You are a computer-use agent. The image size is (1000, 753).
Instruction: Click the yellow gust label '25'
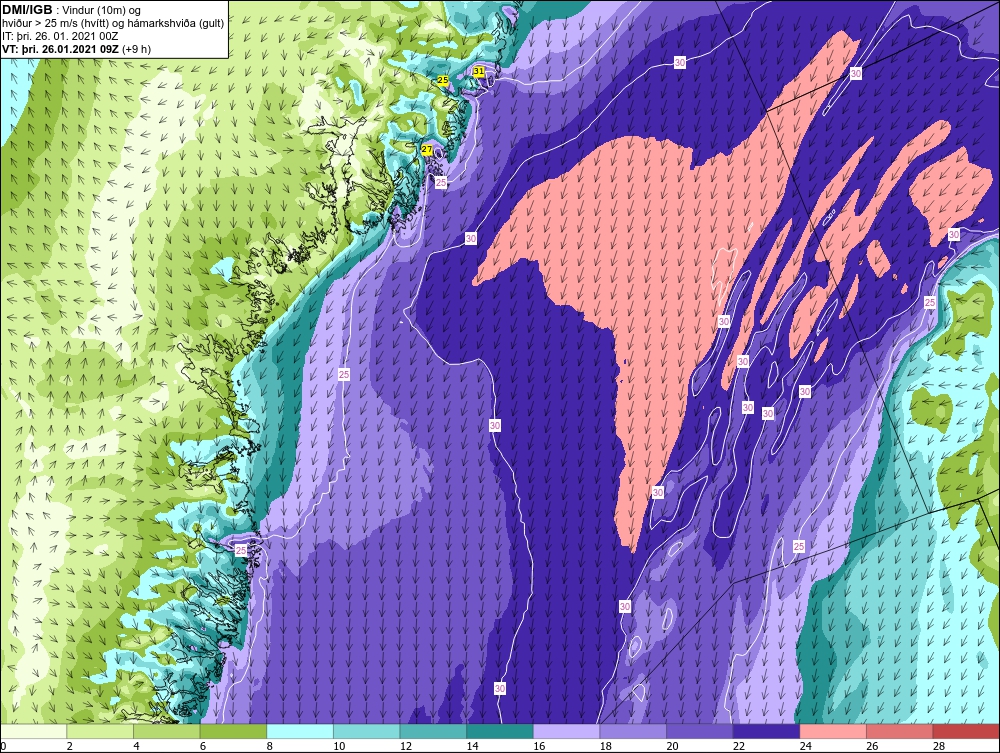[443, 80]
